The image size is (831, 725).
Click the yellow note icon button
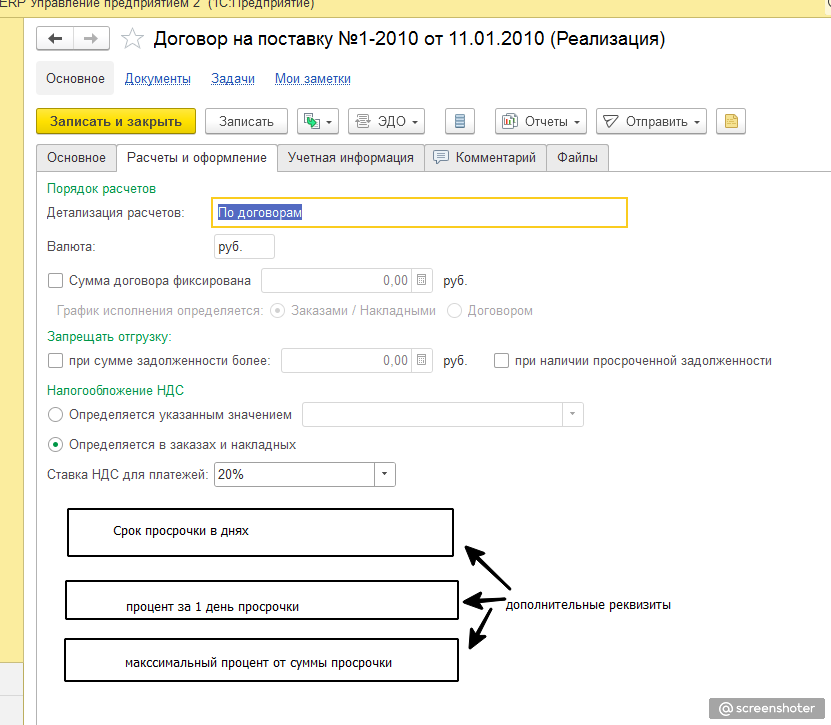[x=731, y=121]
